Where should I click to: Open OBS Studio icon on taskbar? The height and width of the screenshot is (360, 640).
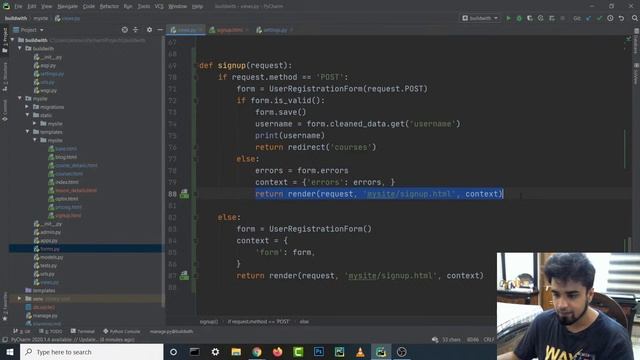[402, 352]
